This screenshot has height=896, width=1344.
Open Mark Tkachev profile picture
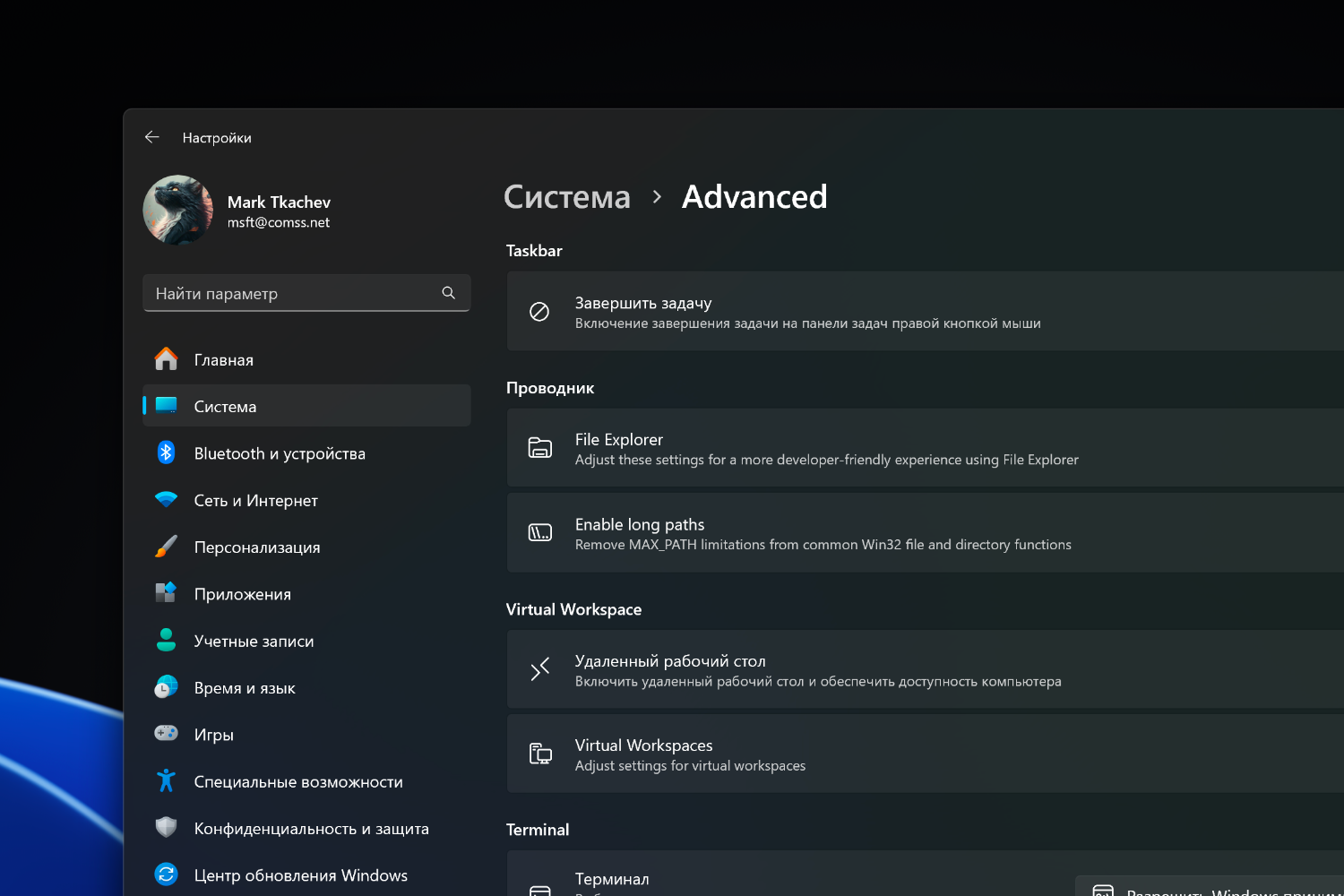tap(178, 210)
